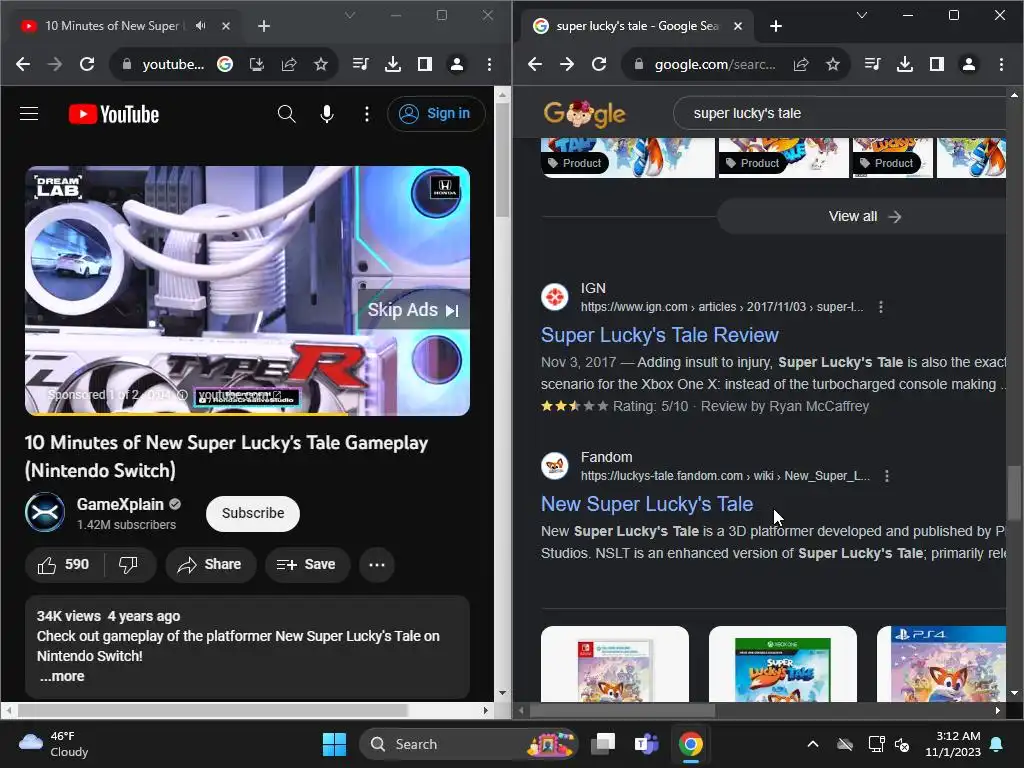The image size is (1024, 768).
Task: Click the YouTube logo
Action: click(114, 114)
